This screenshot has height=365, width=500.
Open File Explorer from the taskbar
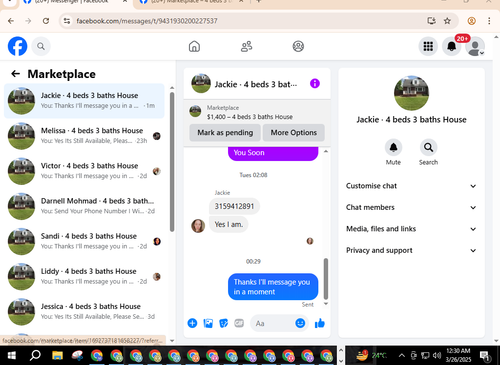click(57, 356)
